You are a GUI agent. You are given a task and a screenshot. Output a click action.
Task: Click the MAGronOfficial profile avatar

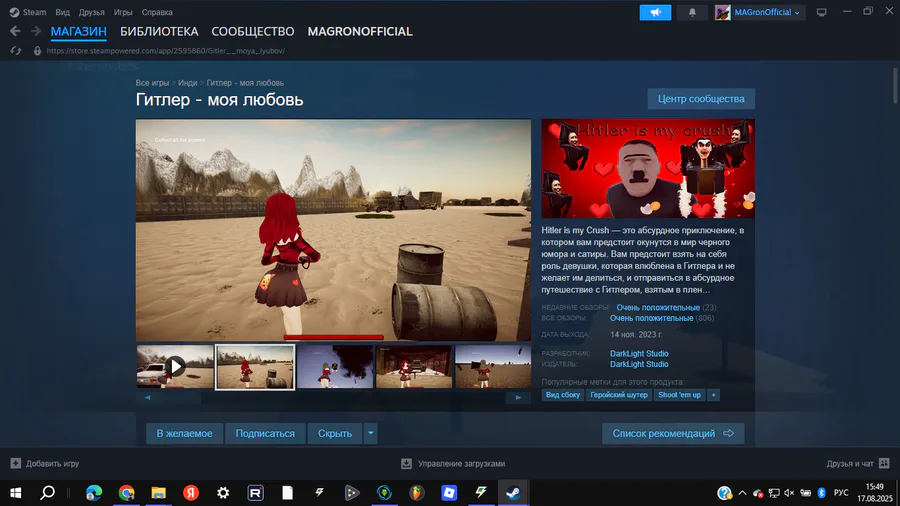click(x=723, y=12)
